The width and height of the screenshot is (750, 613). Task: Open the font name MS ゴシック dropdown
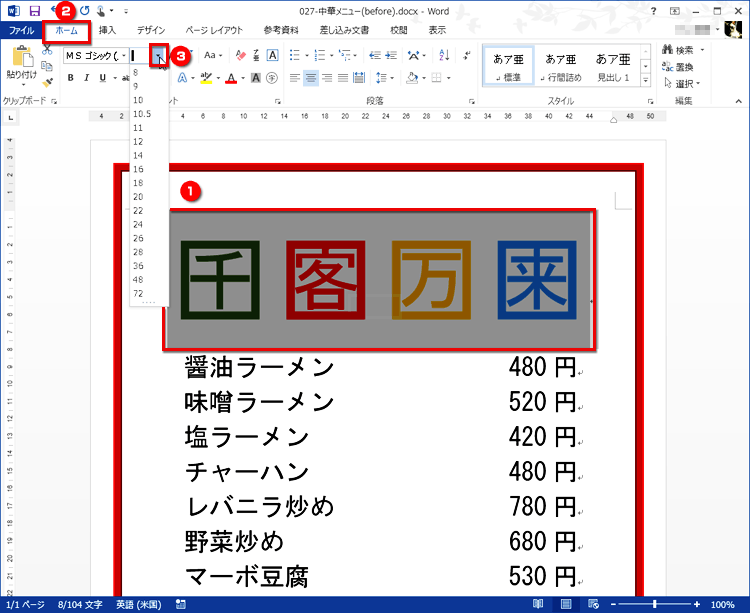(x=124, y=55)
